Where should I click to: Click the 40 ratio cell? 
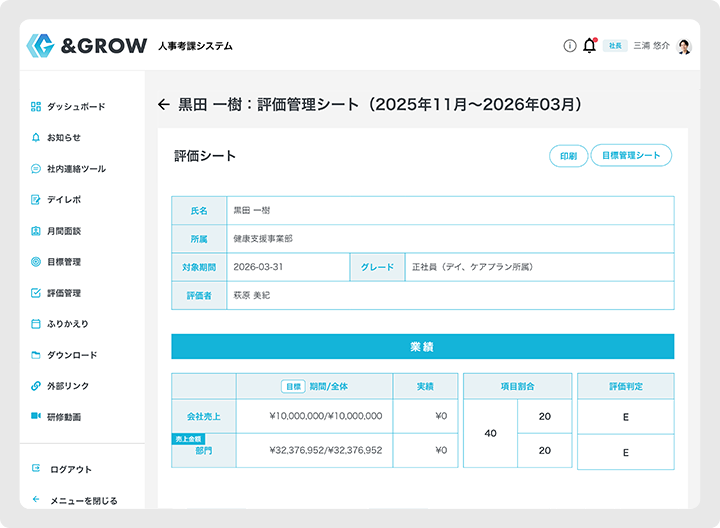tap(490, 433)
